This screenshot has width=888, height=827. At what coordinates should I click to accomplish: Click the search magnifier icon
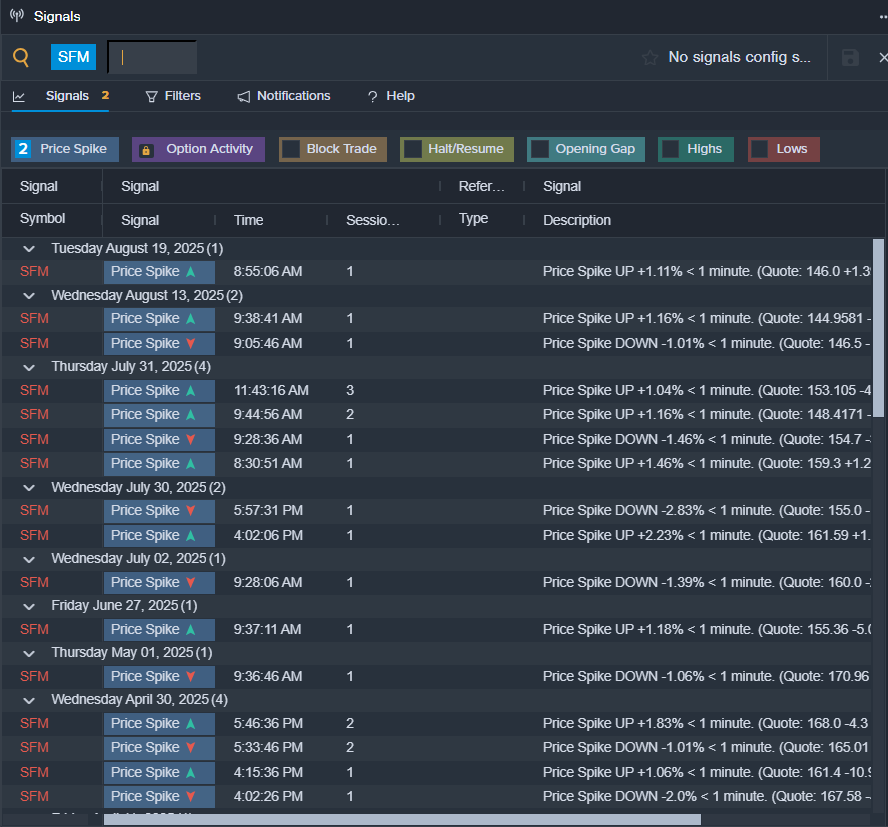click(21, 57)
